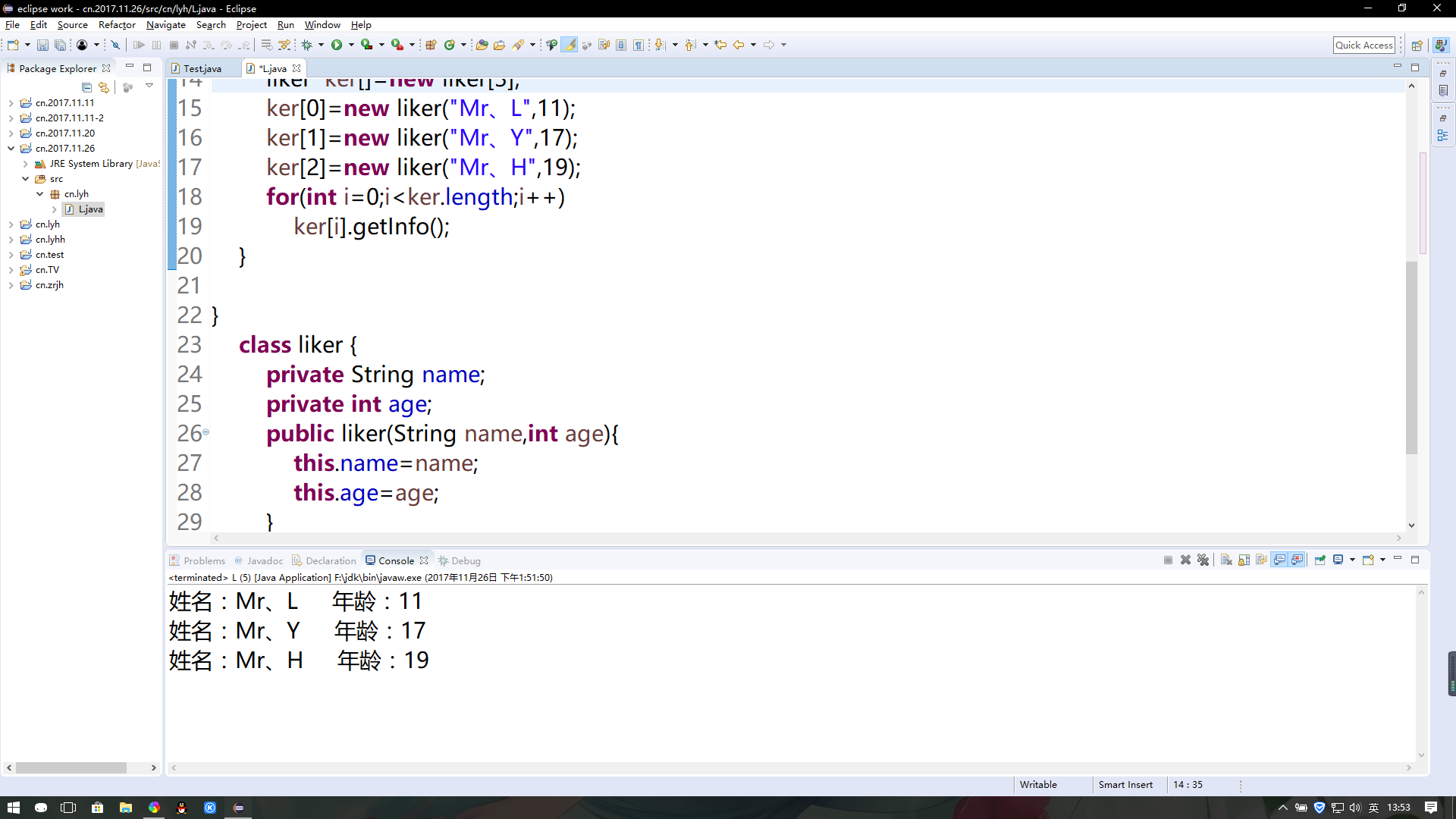The width and height of the screenshot is (1456, 819).
Task: Close the L.java editor tab
Action: click(297, 68)
